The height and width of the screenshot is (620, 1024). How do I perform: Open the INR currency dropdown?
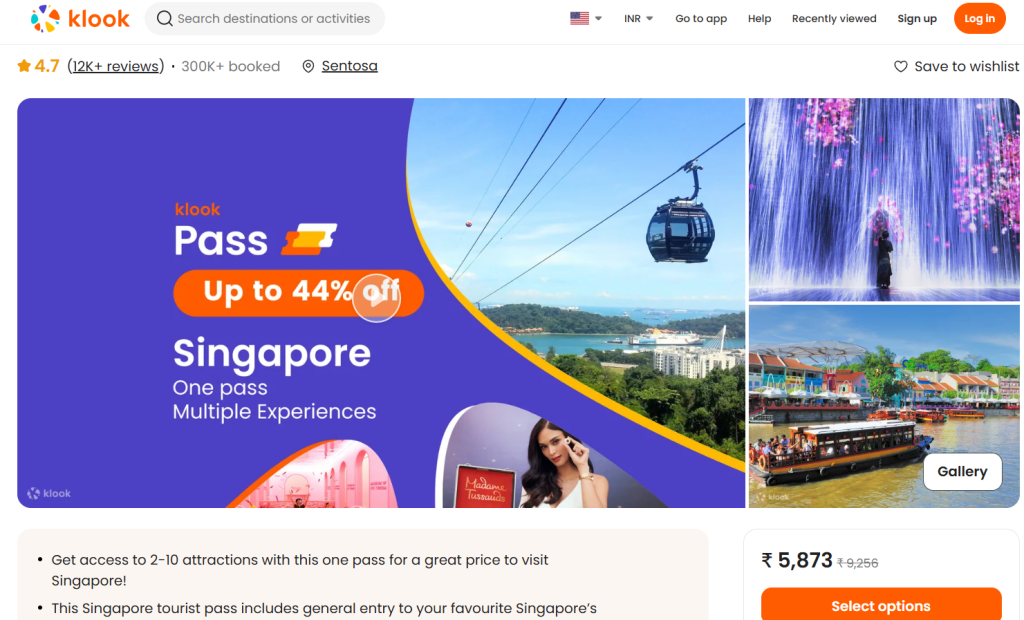[x=638, y=18]
